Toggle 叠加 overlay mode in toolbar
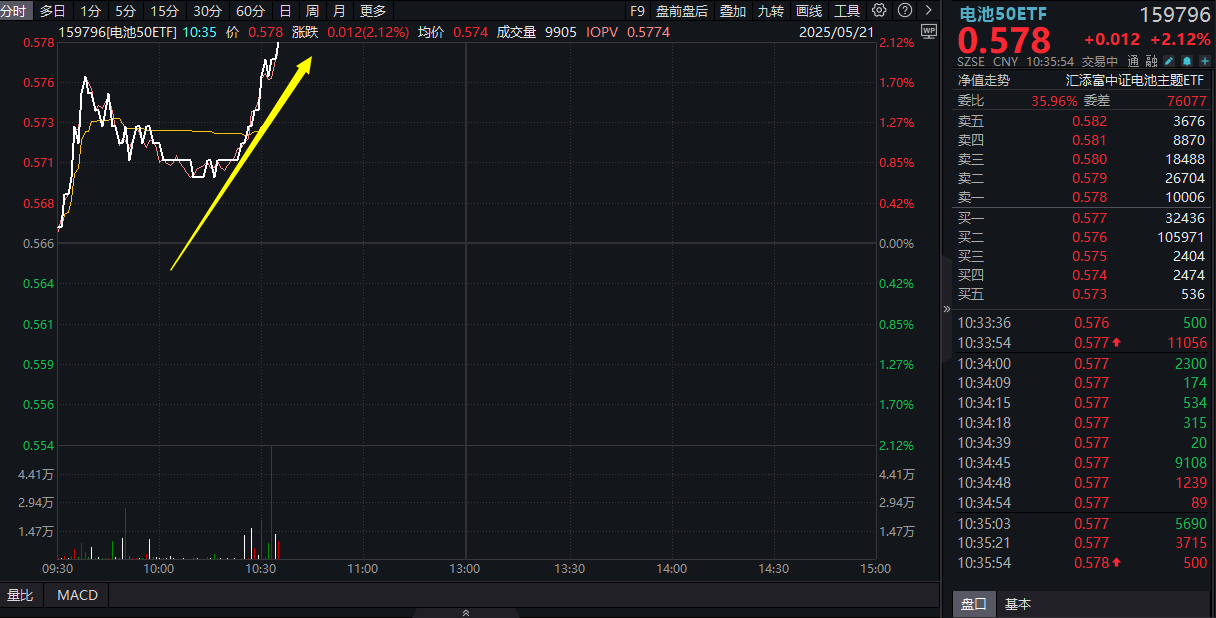Screen dimensions: 1216x618 pyautogui.click(x=731, y=11)
